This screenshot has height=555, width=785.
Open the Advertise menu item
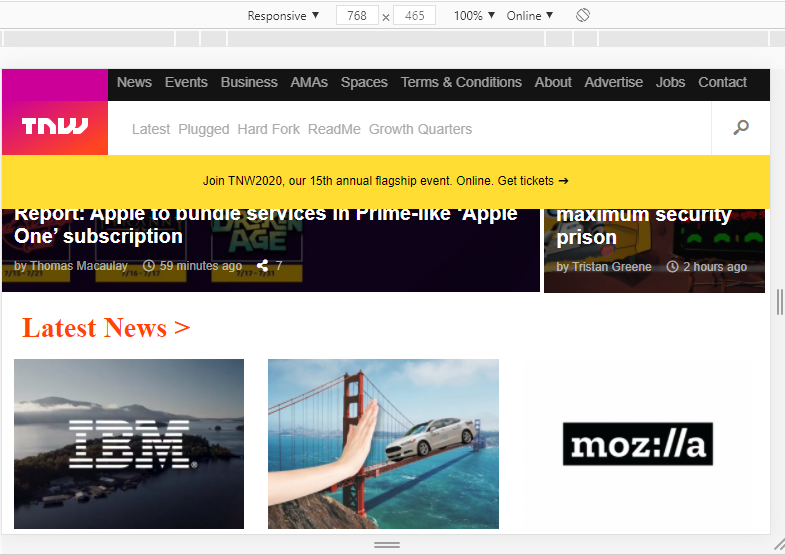click(x=613, y=82)
